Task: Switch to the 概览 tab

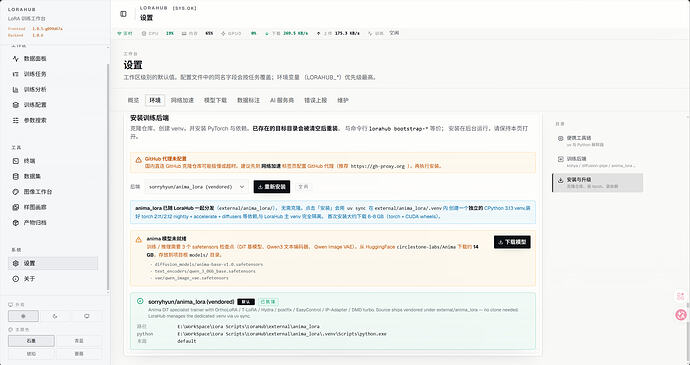Action: click(x=133, y=100)
